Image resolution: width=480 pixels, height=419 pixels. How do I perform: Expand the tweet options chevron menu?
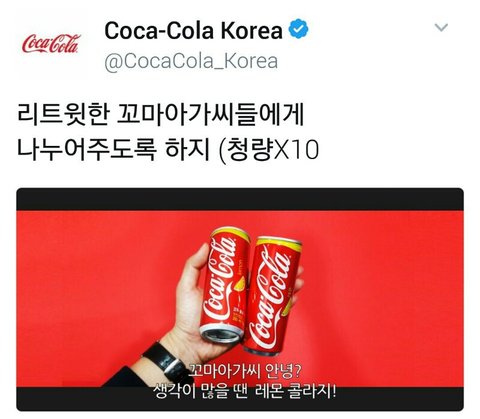(441, 27)
